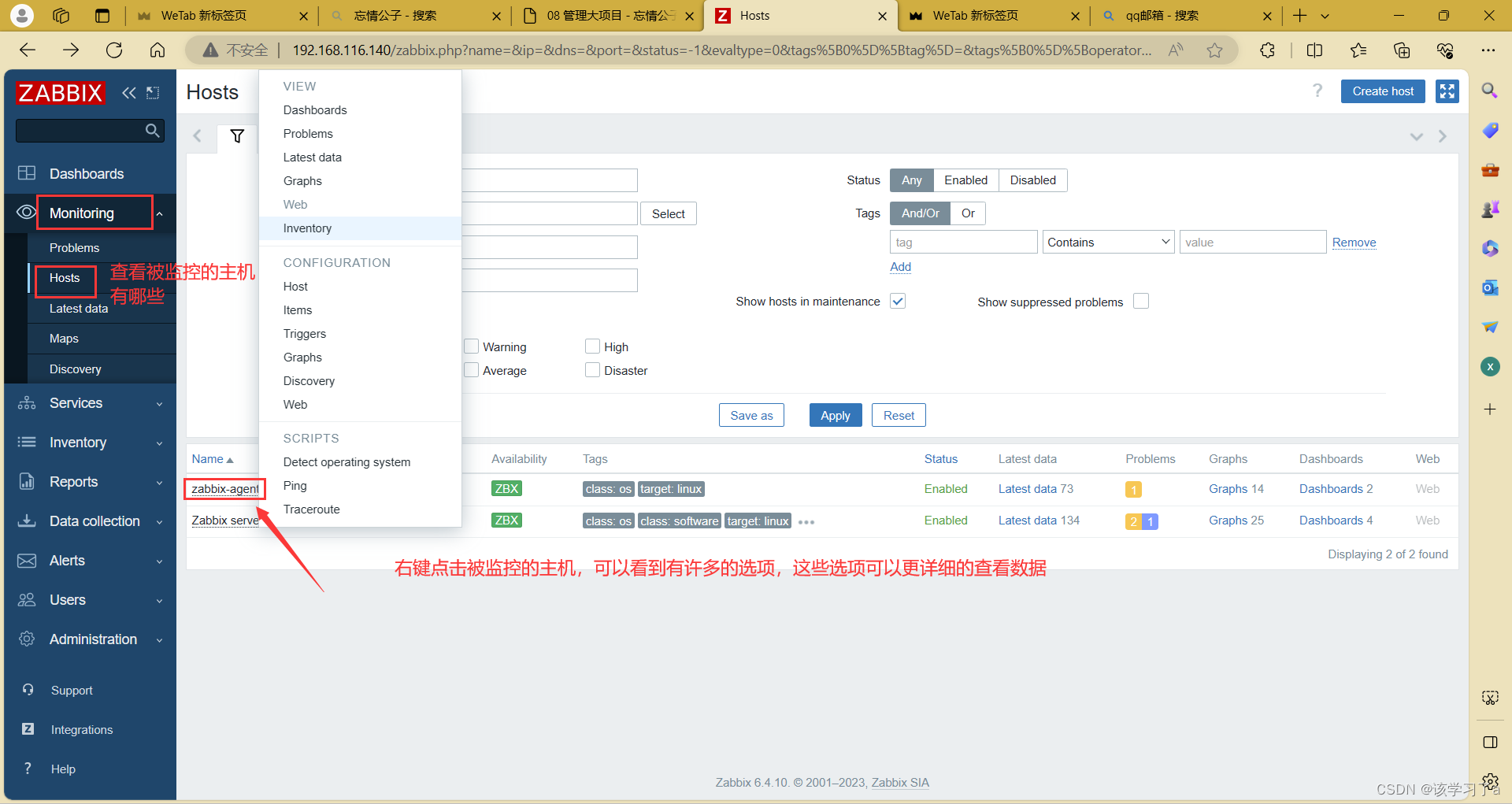This screenshot has height=804, width=1512.
Task: Open the help question mark icon
Action: tap(1317, 91)
